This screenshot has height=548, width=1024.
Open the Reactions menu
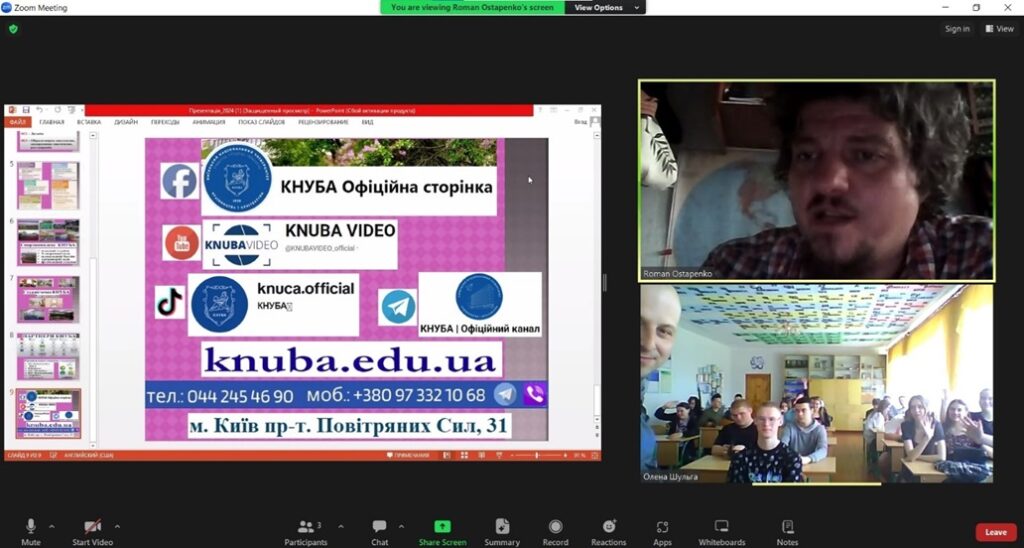[x=609, y=532]
